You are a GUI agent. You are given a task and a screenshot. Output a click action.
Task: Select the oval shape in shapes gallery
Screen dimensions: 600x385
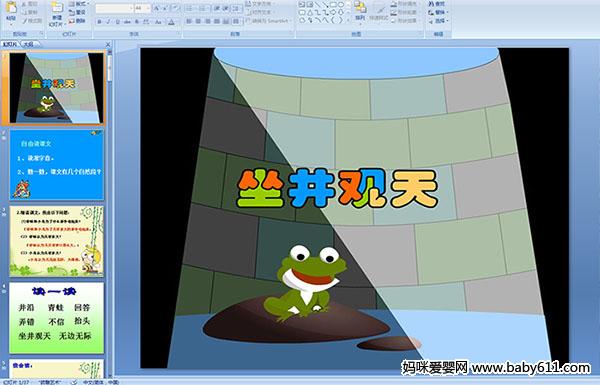341,5
